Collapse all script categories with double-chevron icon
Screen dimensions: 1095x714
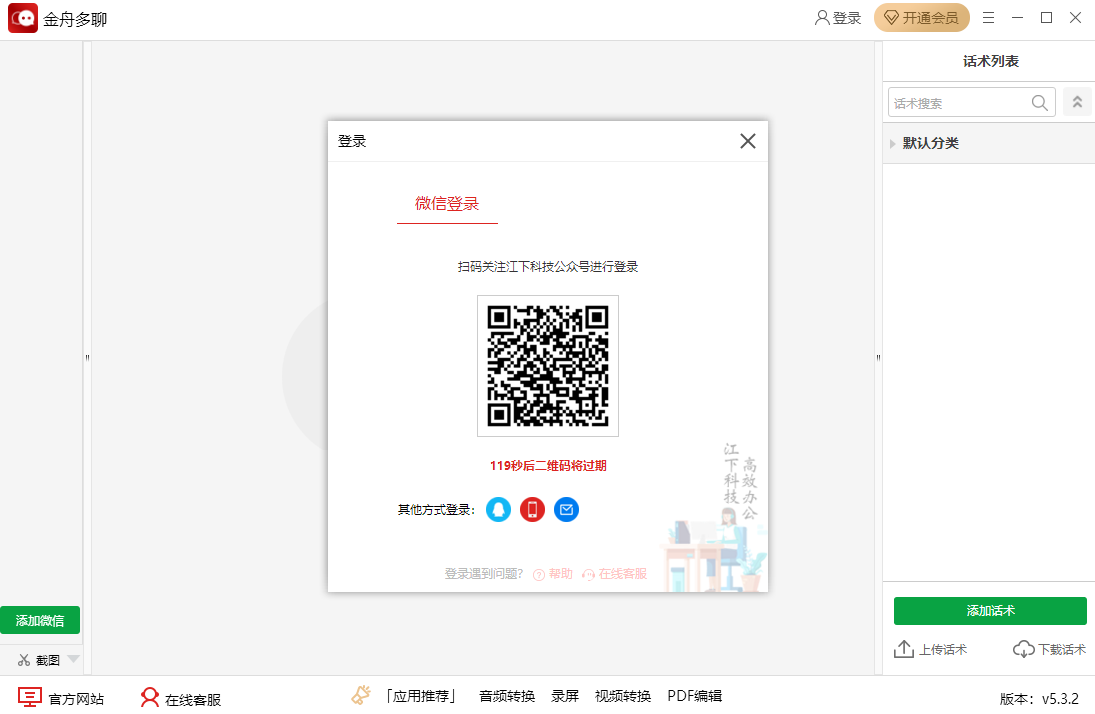(1077, 102)
